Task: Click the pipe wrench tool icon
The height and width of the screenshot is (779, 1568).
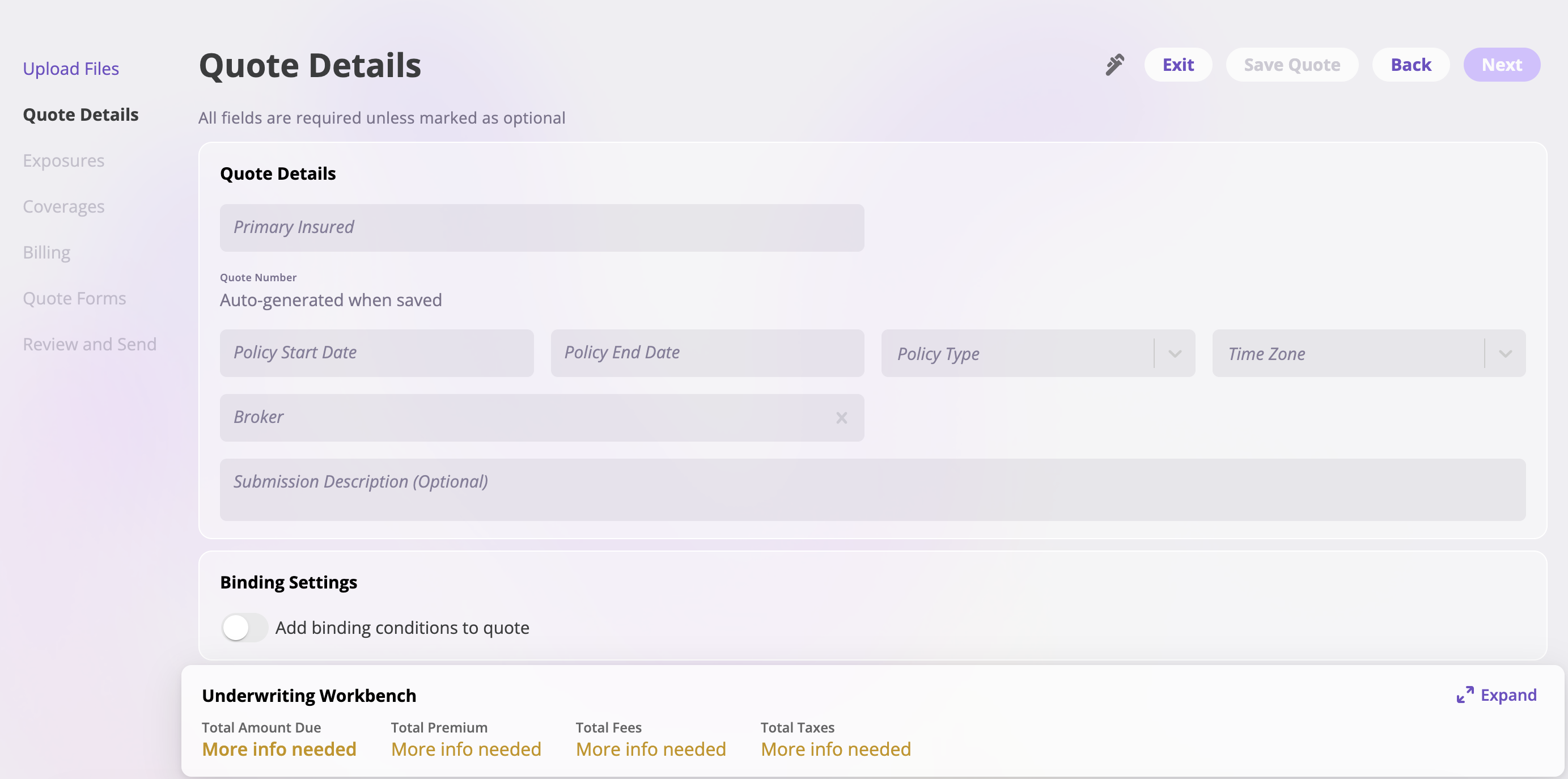Action: pos(1114,65)
